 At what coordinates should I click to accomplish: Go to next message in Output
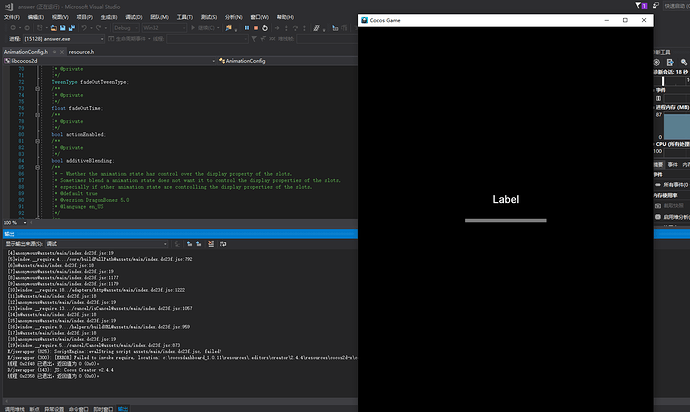point(199,244)
